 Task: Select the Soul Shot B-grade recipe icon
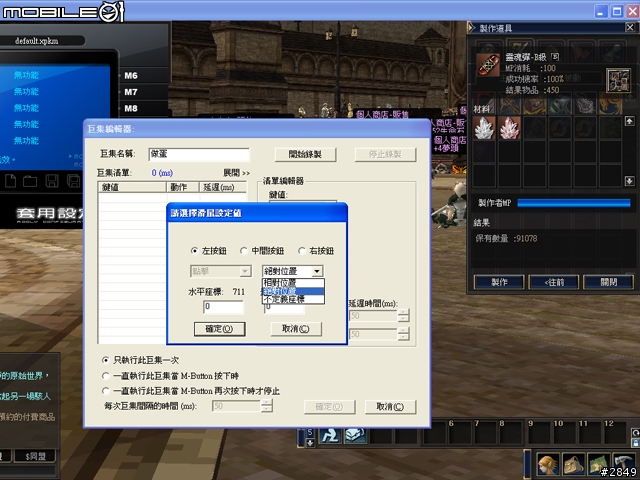[x=488, y=65]
